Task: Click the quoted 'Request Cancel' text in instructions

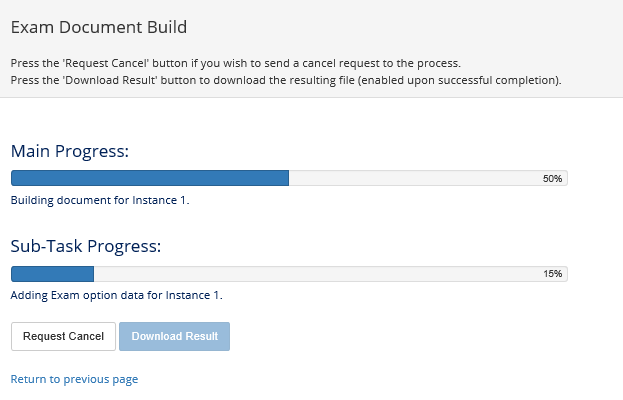Action: point(95,63)
